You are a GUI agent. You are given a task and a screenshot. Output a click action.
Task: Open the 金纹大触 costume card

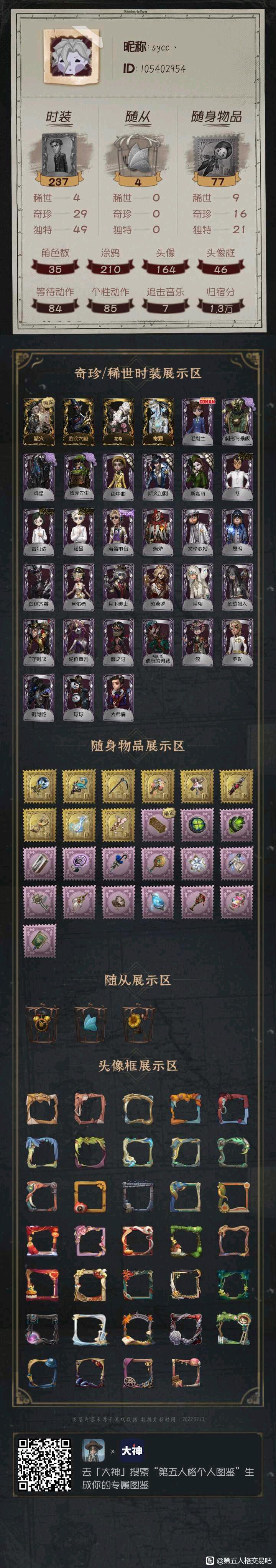pyautogui.click(x=77, y=421)
